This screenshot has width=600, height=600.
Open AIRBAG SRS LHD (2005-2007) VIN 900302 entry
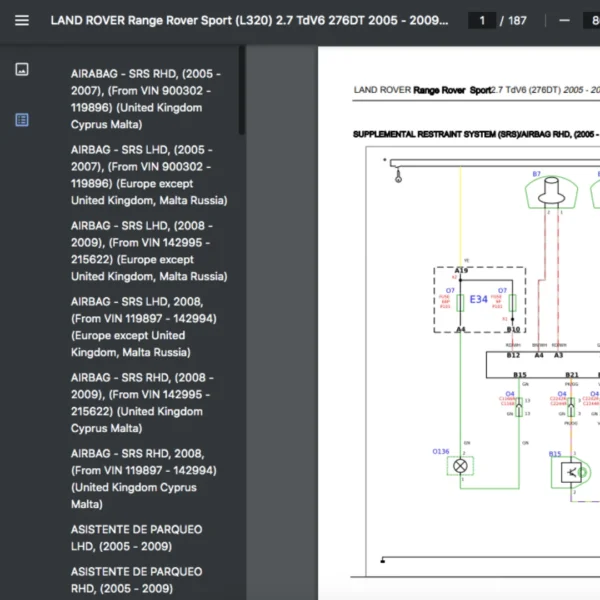coord(147,175)
